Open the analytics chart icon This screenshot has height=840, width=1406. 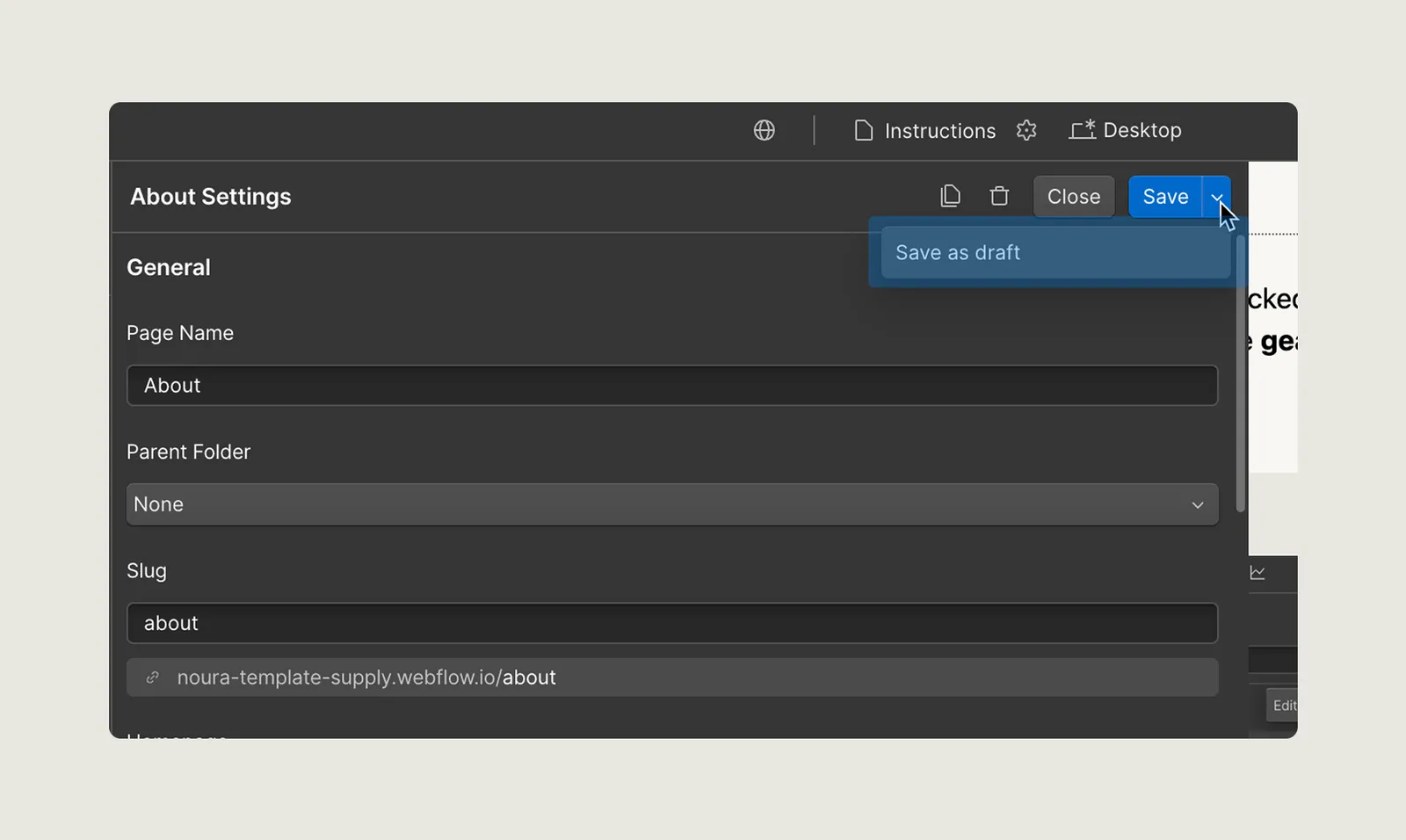pos(1258,573)
